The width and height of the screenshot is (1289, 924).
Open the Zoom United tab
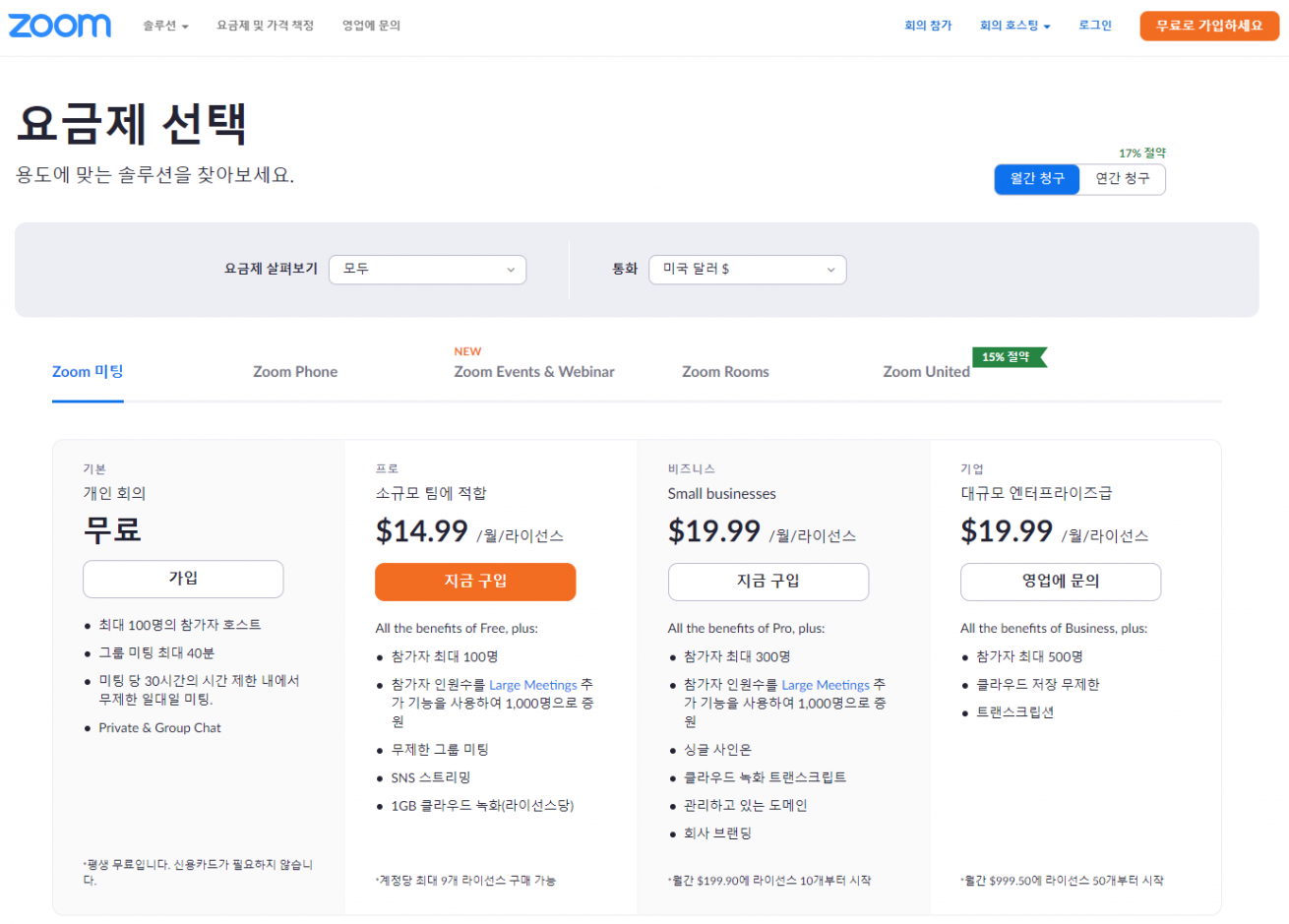pyautogui.click(x=926, y=372)
